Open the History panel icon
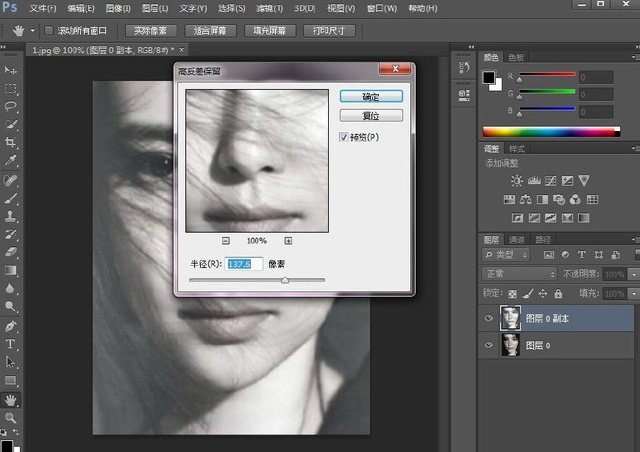The height and width of the screenshot is (452, 640). pyautogui.click(x=464, y=67)
